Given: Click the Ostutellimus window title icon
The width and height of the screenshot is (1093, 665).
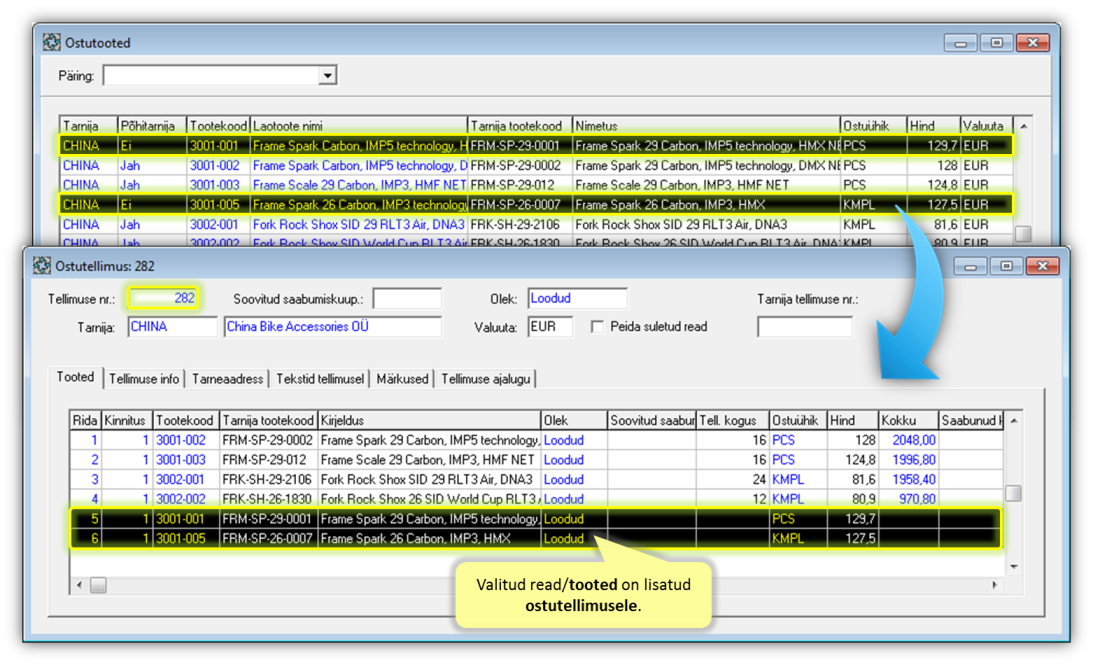Looking at the screenshot, I should 41,266.
